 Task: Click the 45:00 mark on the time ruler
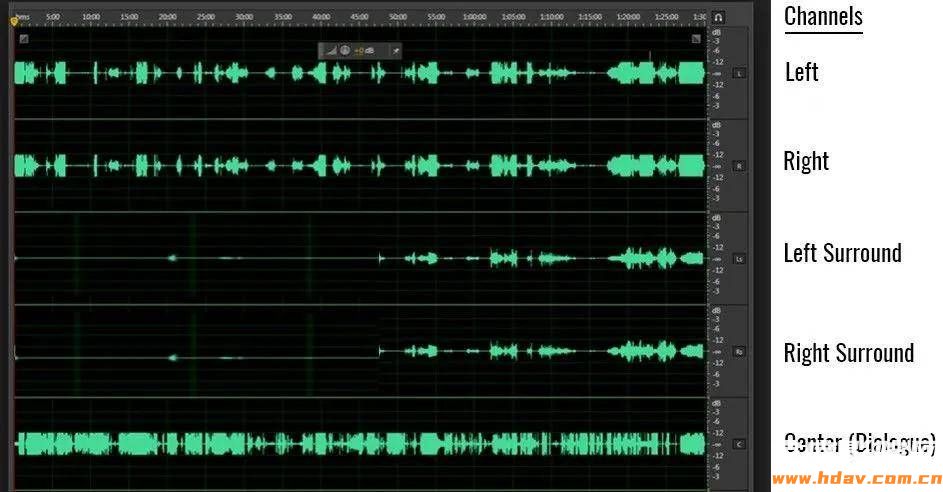(x=360, y=17)
